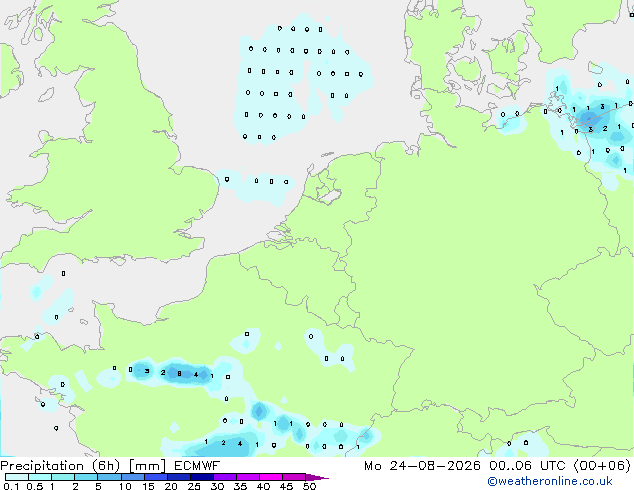Click the '(00+06)' forecast step text
Viewport: 634px width, 490px height.
coord(602,466)
